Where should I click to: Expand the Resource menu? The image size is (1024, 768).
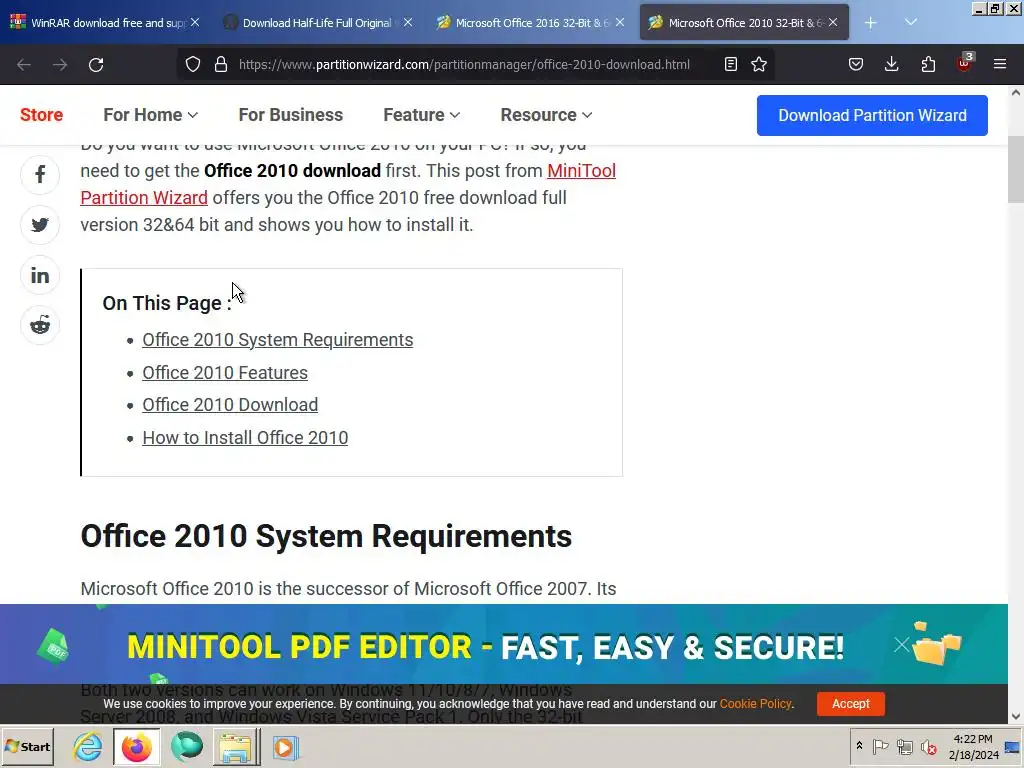coord(546,115)
